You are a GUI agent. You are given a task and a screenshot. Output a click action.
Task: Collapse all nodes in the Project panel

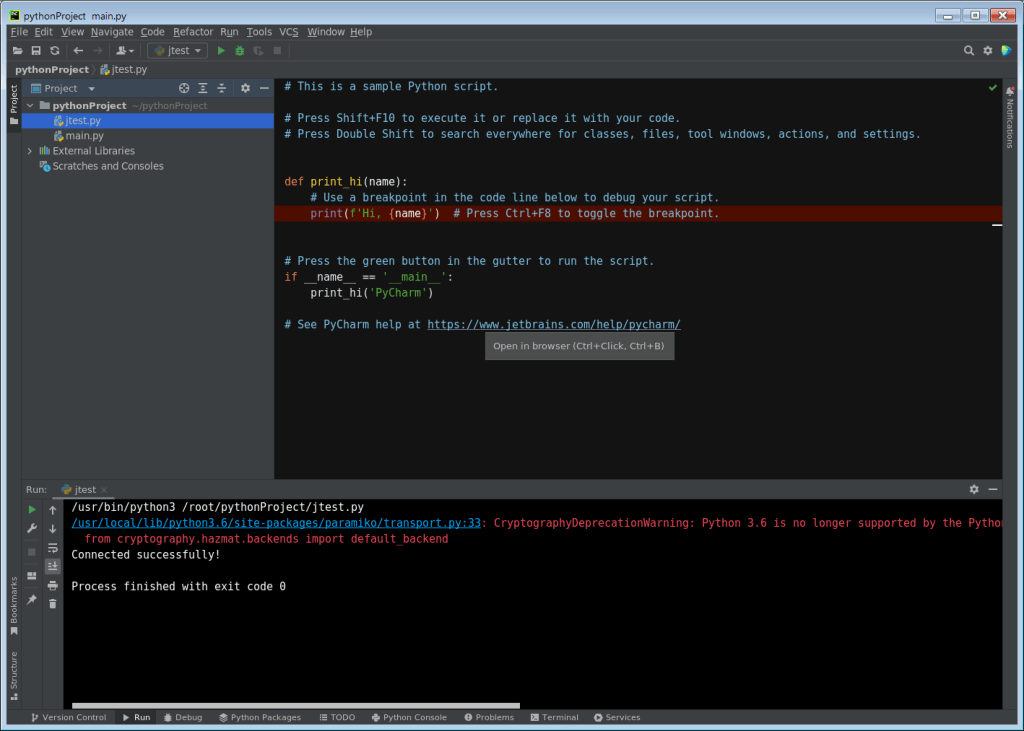222,89
